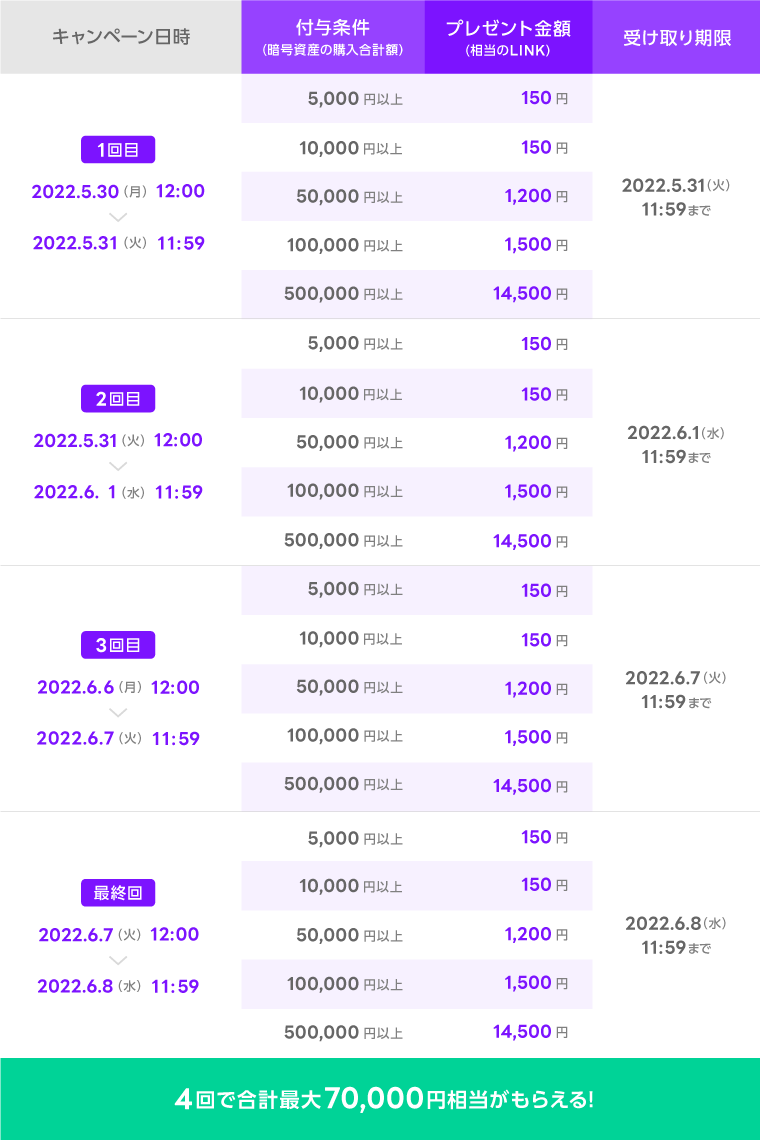Click the down chevron under 2022.6.7 12:00

[118, 960]
